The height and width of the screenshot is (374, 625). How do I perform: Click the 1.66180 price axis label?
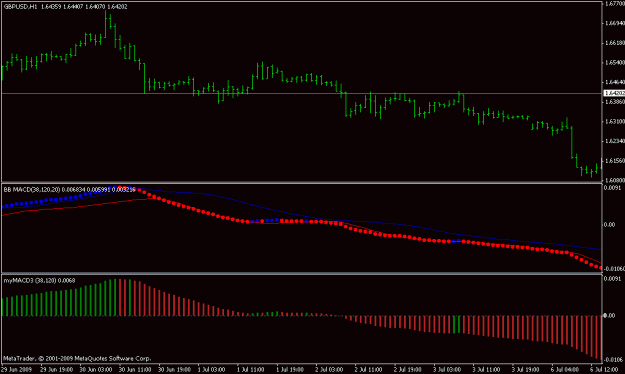615,43
